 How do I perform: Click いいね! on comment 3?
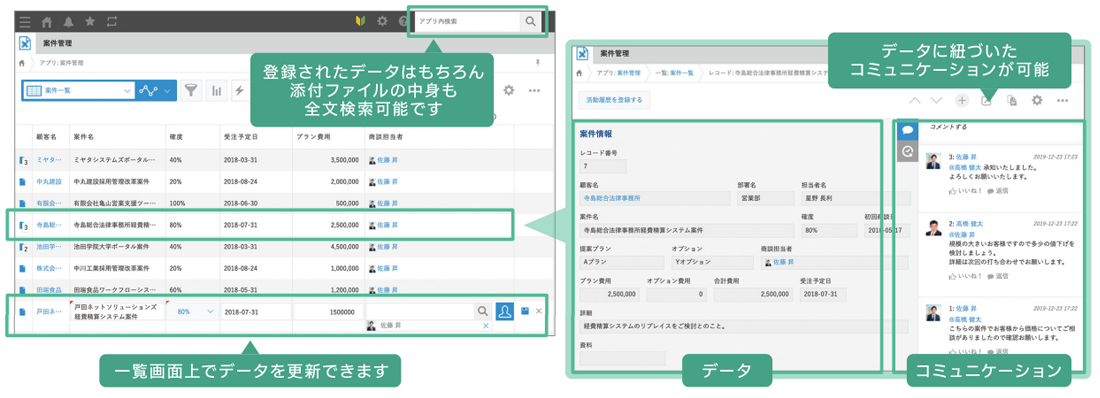click(x=964, y=190)
